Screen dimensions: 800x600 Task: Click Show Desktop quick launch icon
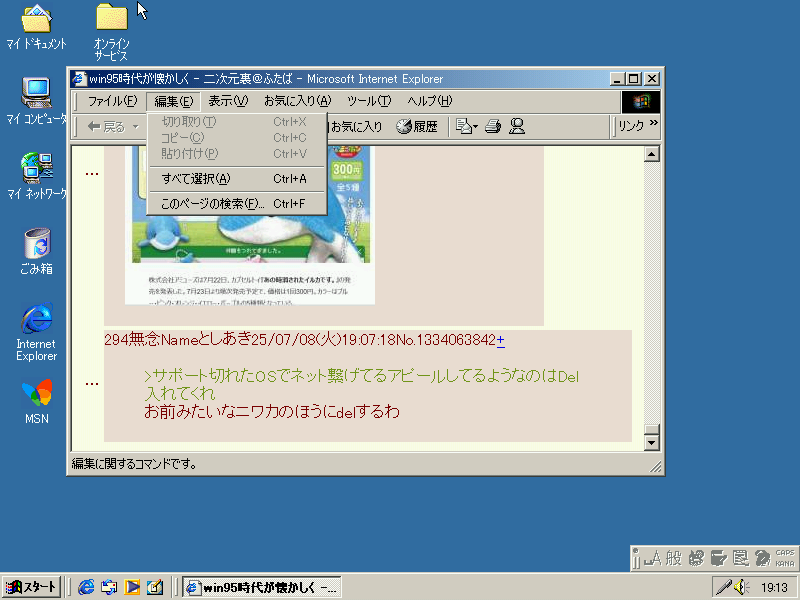point(155,587)
